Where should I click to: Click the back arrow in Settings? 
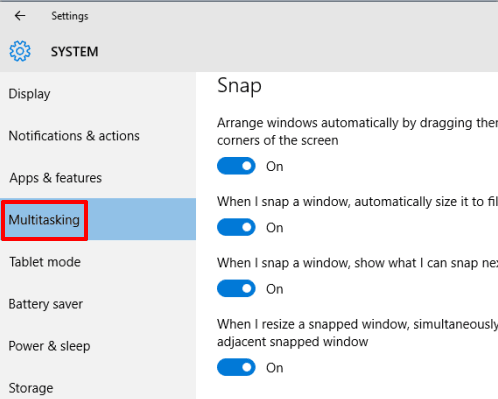click(x=20, y=16)
